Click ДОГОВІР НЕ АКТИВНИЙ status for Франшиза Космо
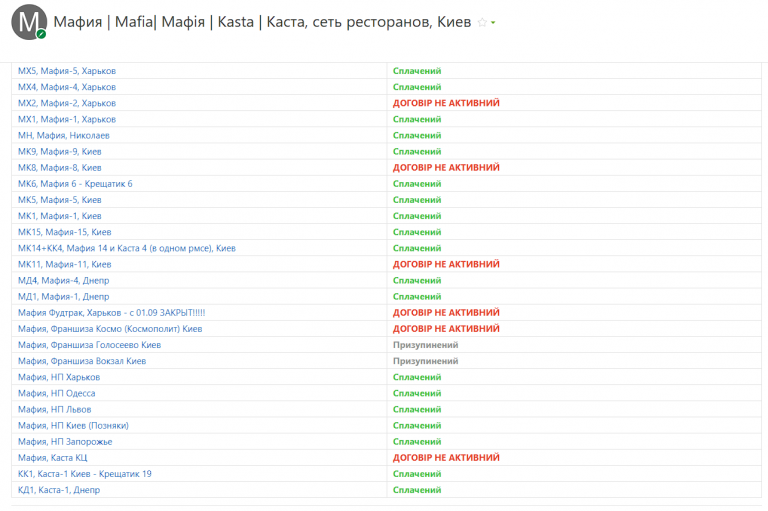Image resolution: width=768 pixels, height=511 pixels. tap(446, 329)
